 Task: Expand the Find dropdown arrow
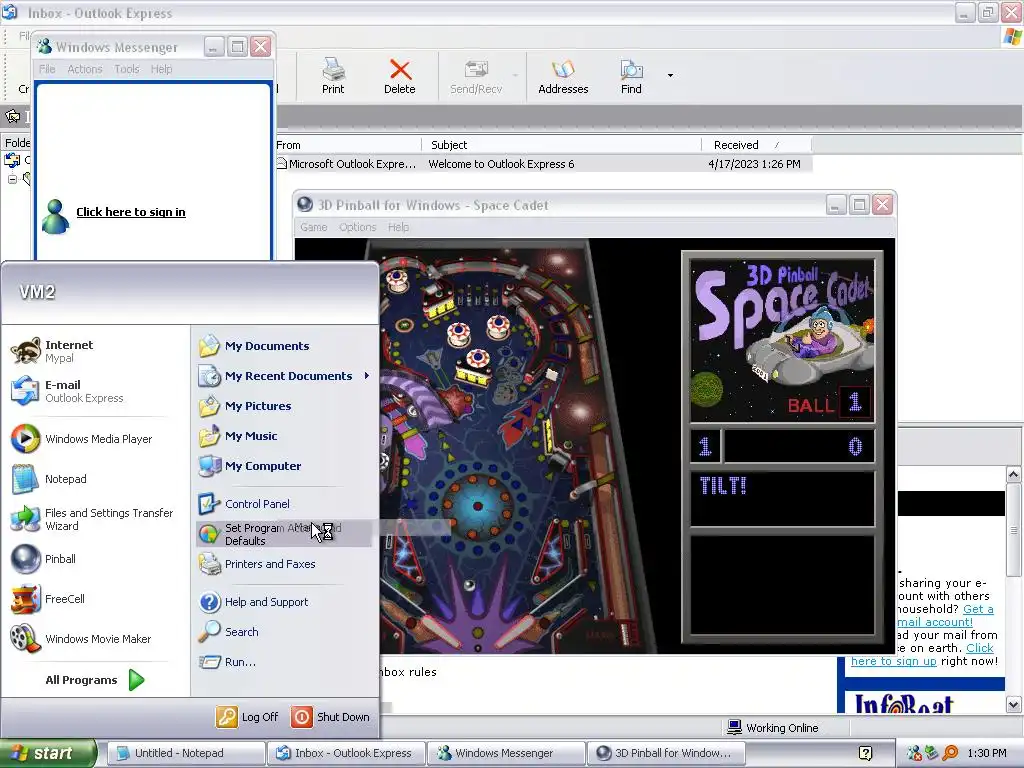click(670, 76)
